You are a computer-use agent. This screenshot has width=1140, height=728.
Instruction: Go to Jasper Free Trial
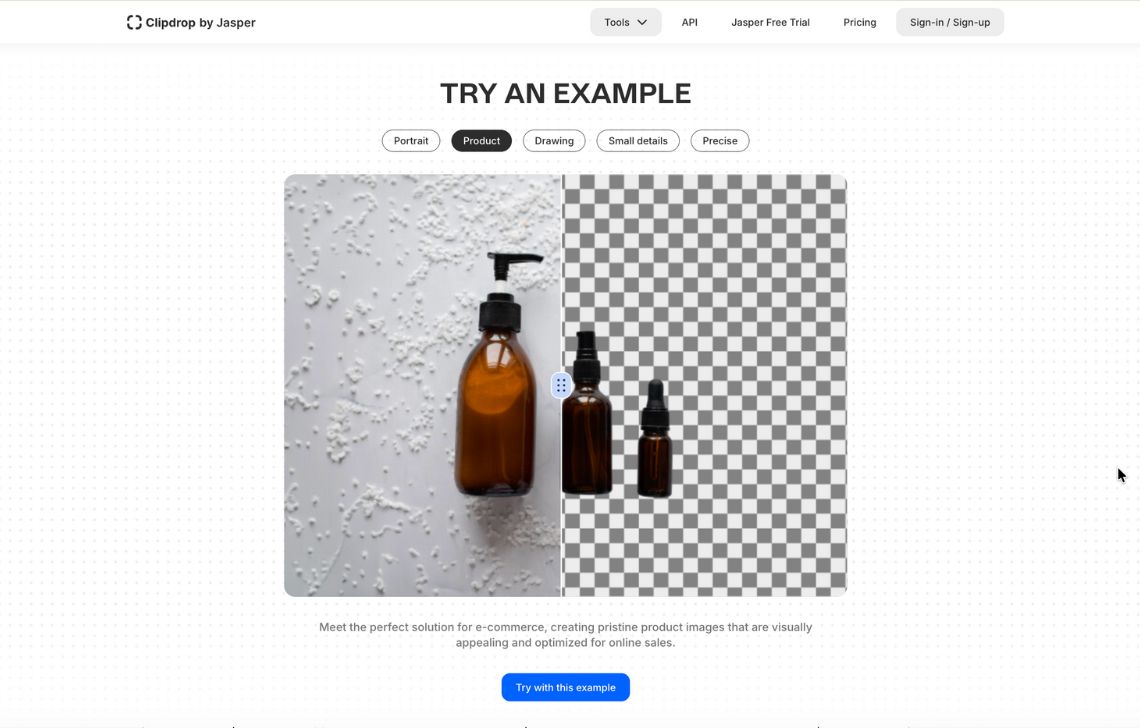770,23
